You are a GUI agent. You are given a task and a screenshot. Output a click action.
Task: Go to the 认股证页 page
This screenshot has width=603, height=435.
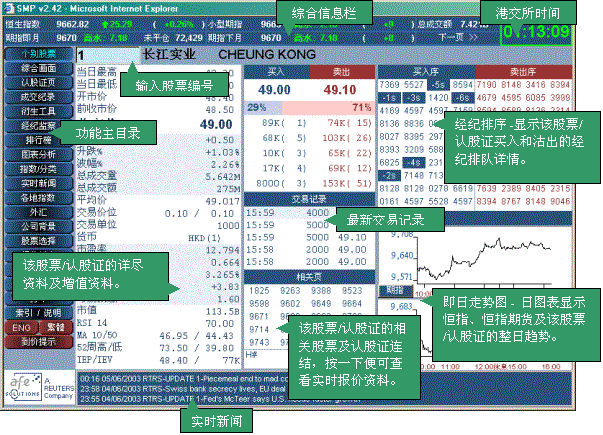pyautogui.click(x=38, y=83)
